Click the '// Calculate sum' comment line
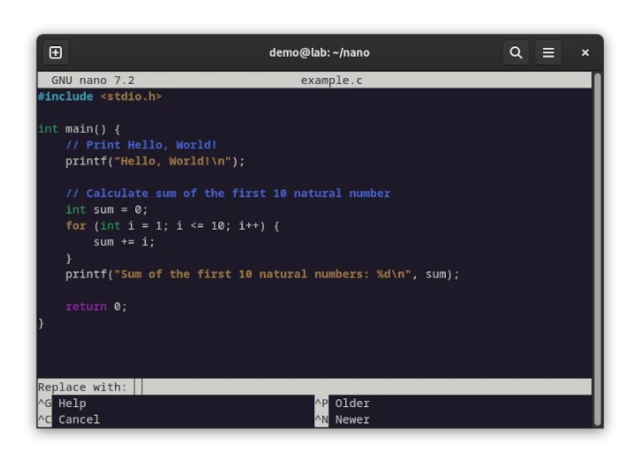The width and height of the screenshot is (640, 467). 228,193
